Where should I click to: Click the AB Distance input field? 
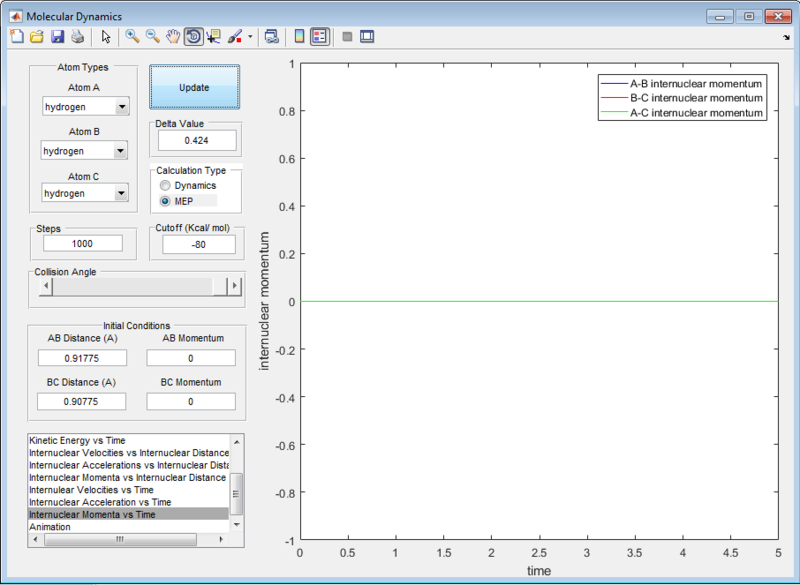coord(82,358)
